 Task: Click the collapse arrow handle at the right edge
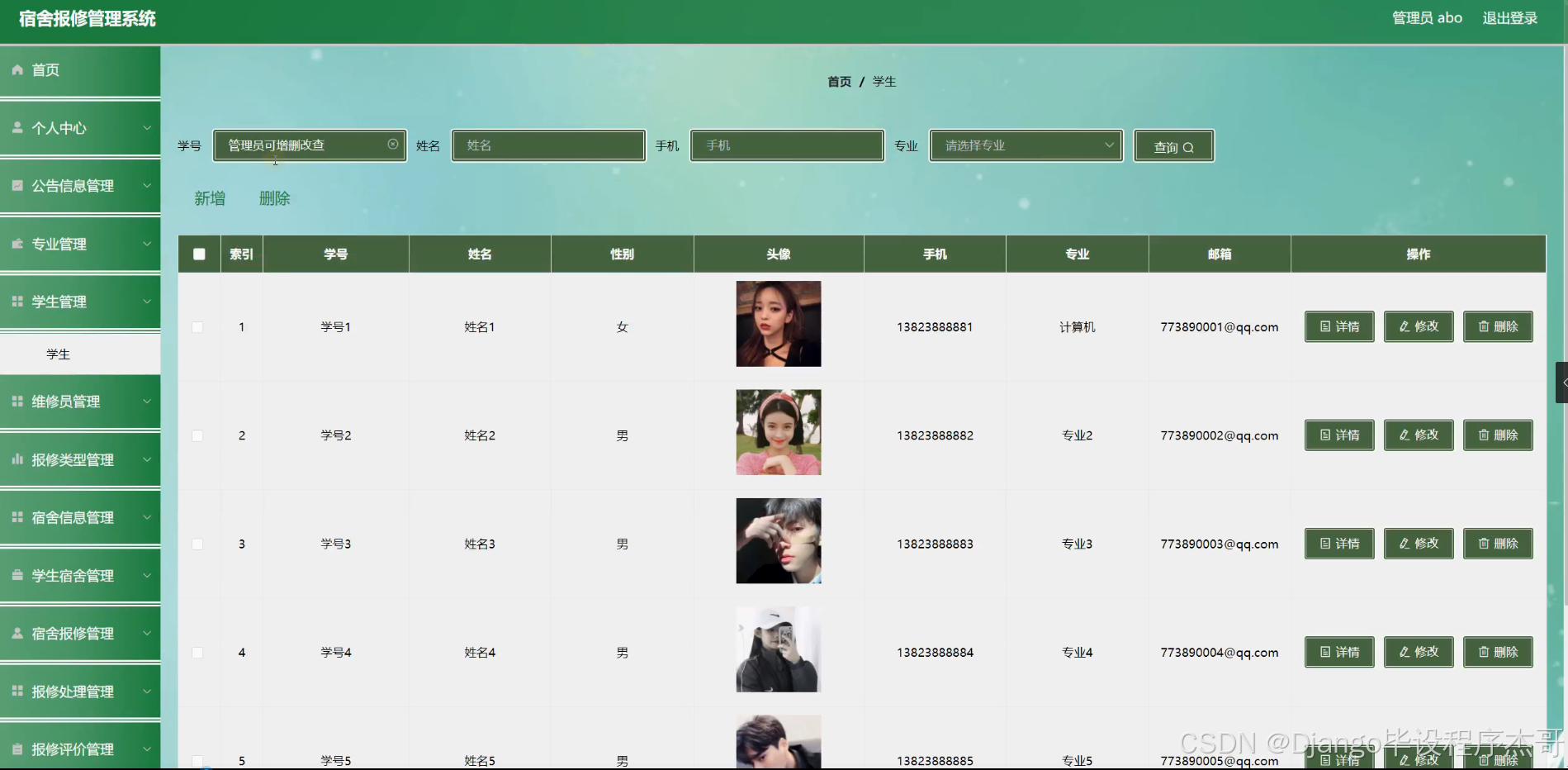[x=1562, y=383]
